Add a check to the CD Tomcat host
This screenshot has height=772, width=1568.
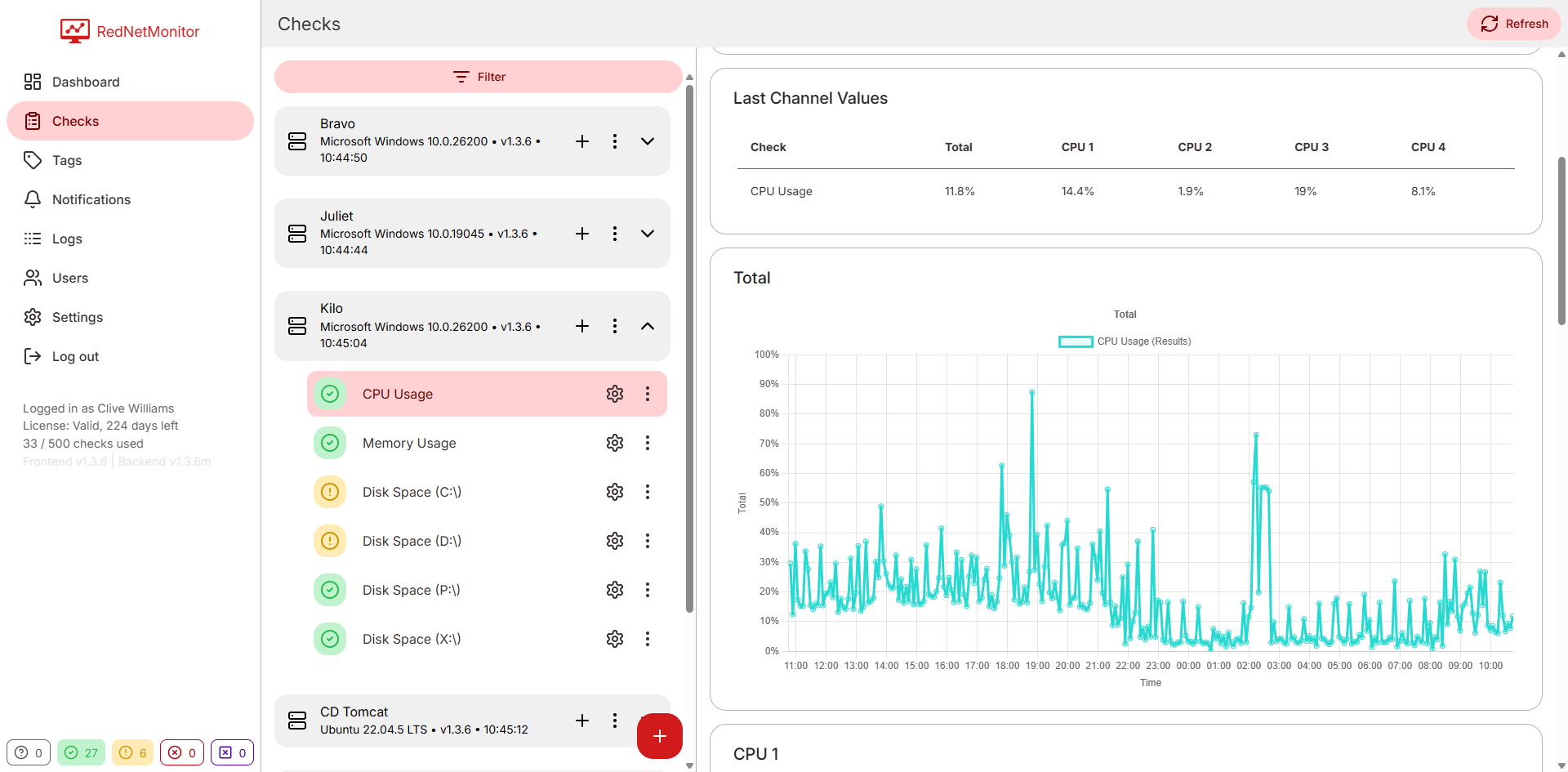click(582, 721)
